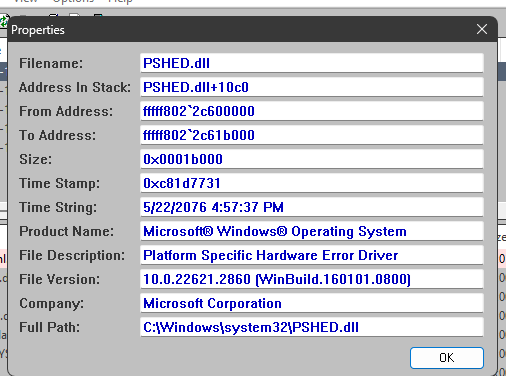506x376 pixels.
Task: Click the Time Stamp: label
Action: [59, 184]
